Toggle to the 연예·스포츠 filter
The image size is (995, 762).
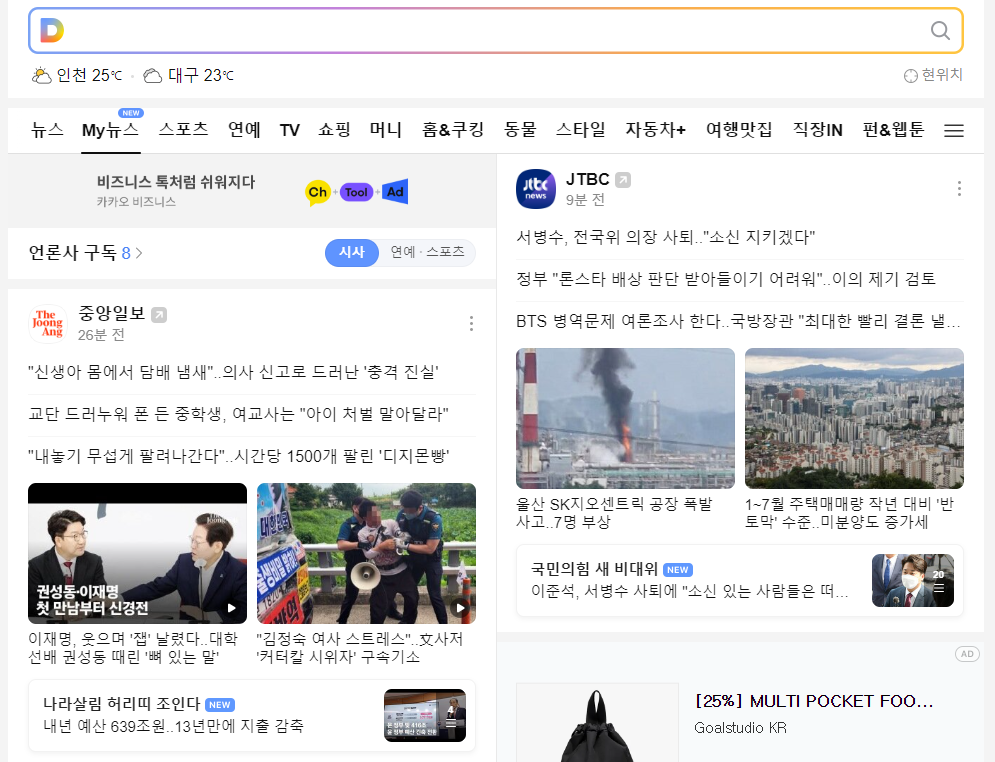point(427,253)
